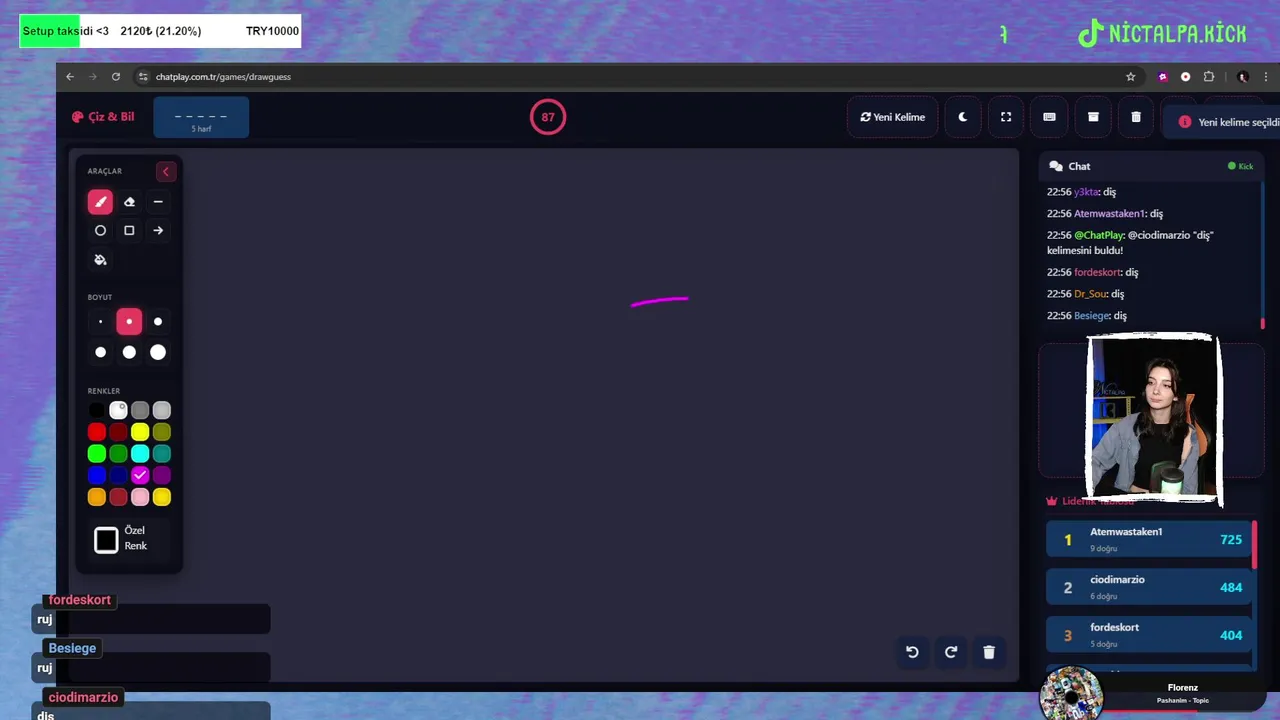Select the brush drawing tool
Screen dimensions: 1280x720
click(100, 202)
